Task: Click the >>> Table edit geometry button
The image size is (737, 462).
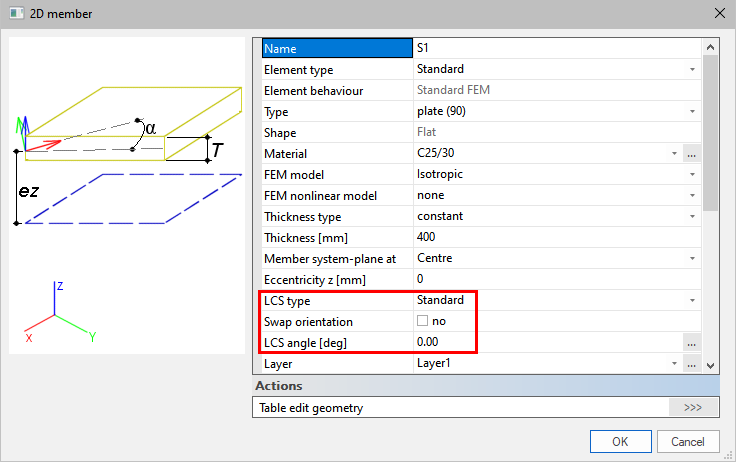Action: point(693,407)
